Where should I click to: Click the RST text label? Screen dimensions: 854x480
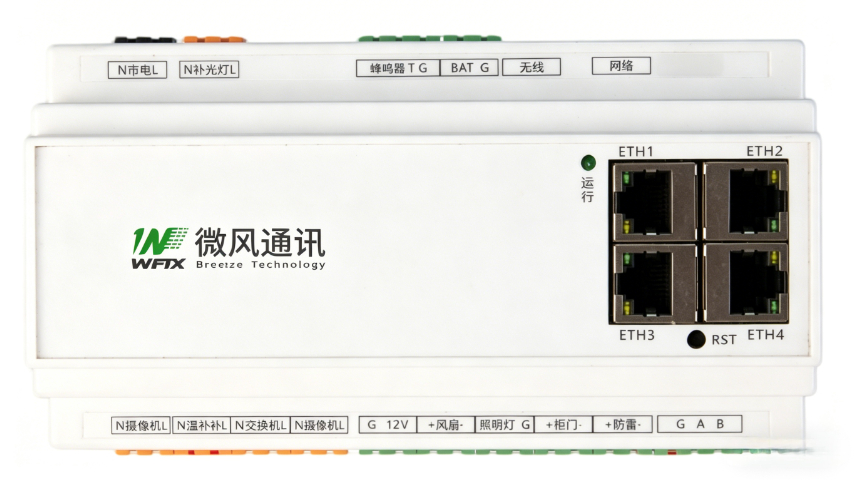(724, 340)
